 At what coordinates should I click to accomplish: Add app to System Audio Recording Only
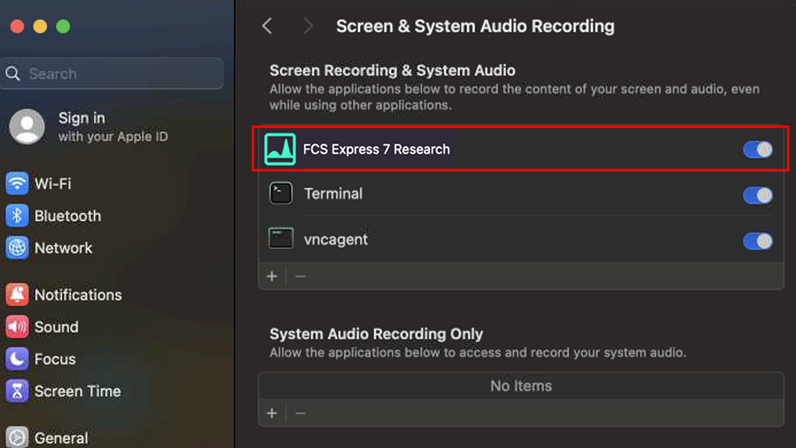pos(272,413)
